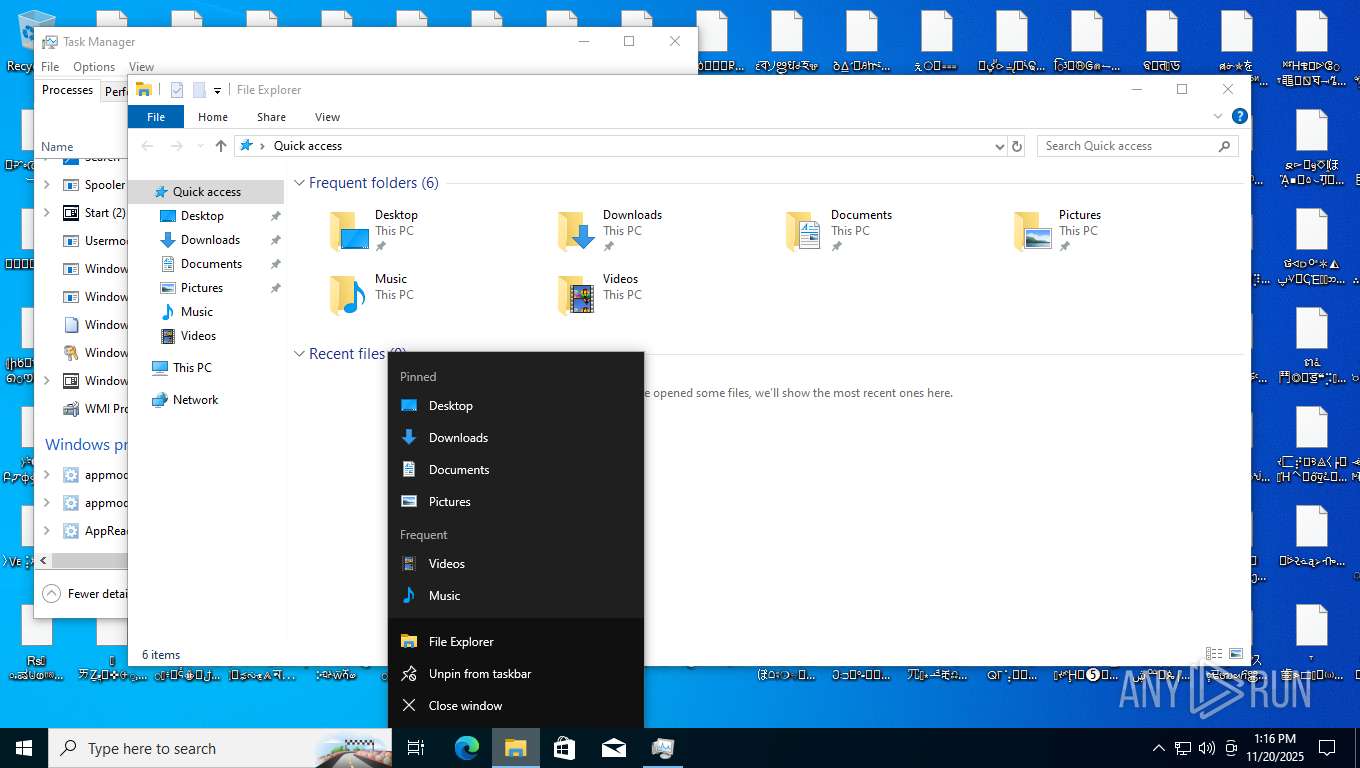Open the Explorer Help question mark icon
This screenshot has width=1360, height=768.
pos(1240,116)
